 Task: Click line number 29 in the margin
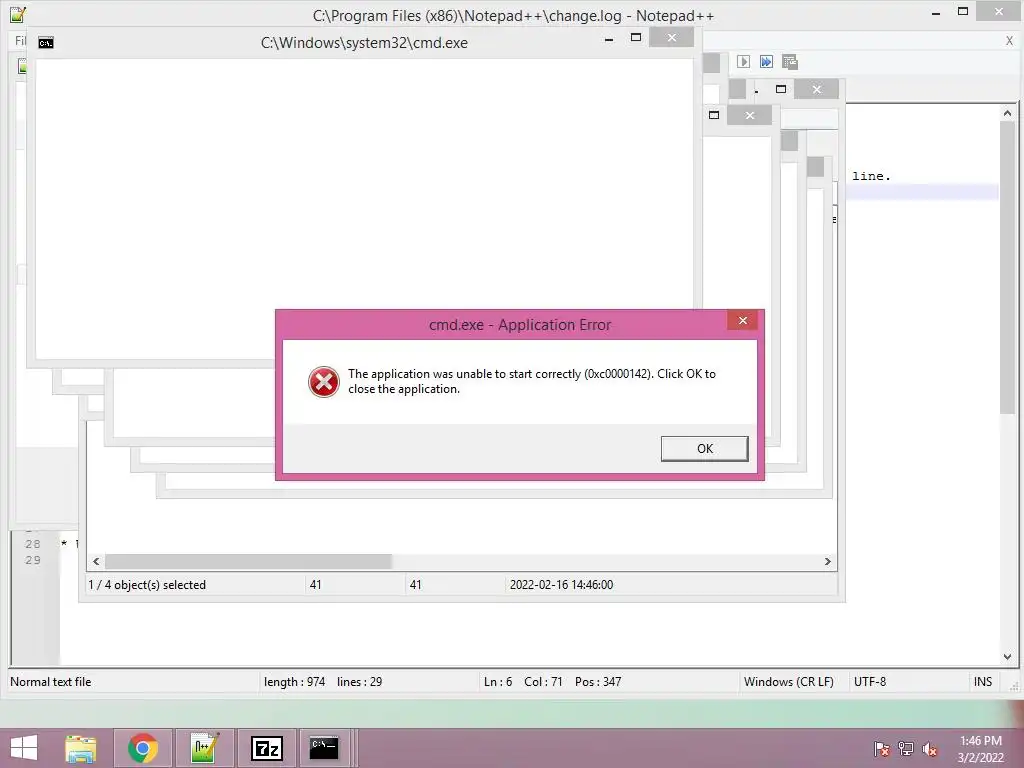33,560
